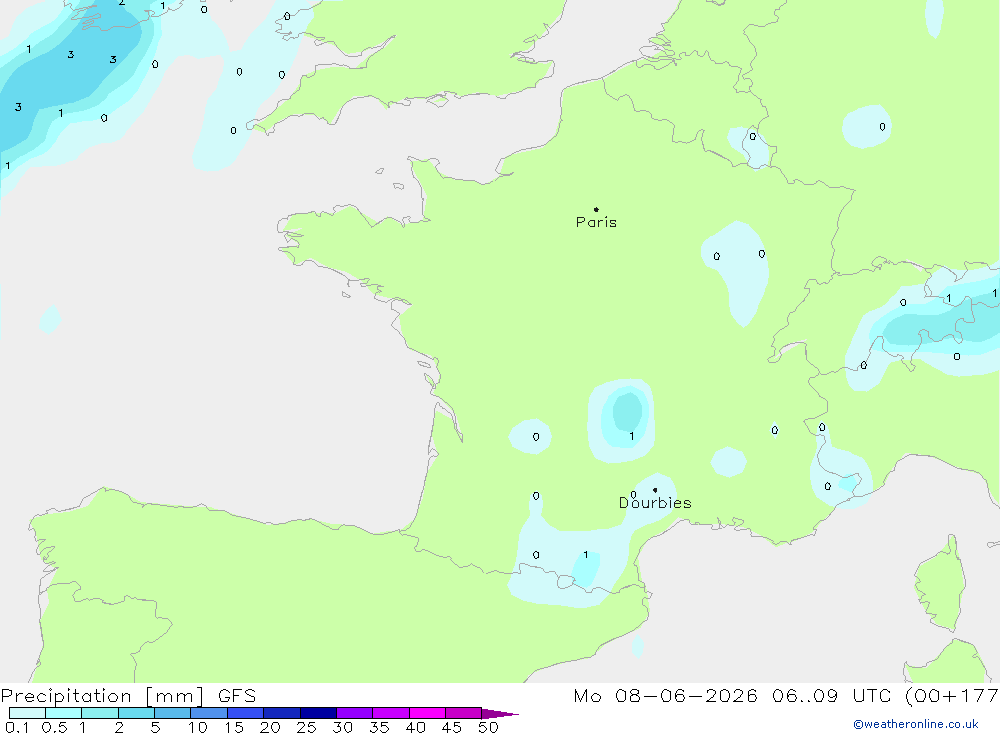Select the 30 mm purple legend swatch

354,713
